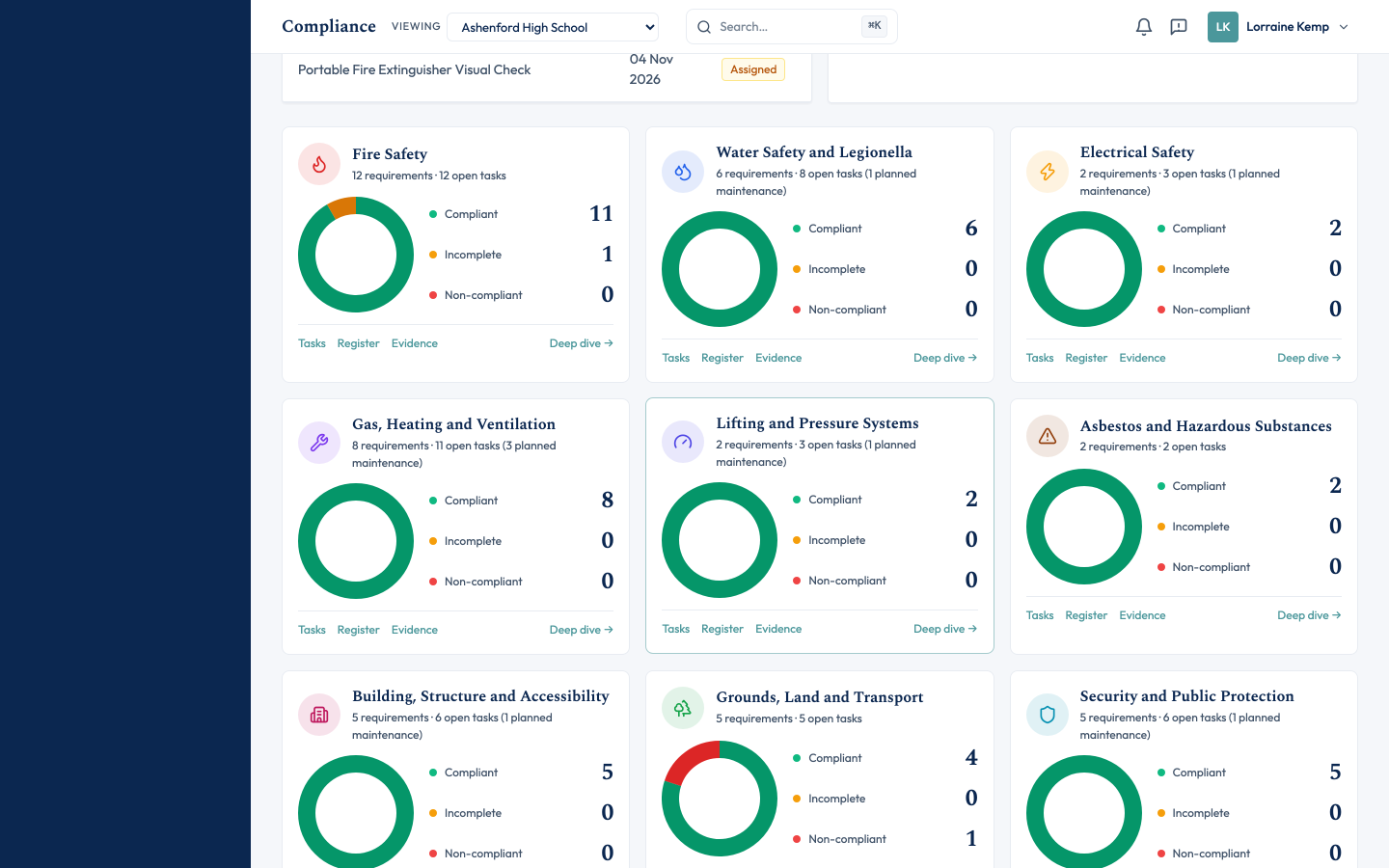Image resolution: width=1389 pixels, height=868 pixels.
Task: Open Fire Safety Evidence link
Action: pos(415,343)
